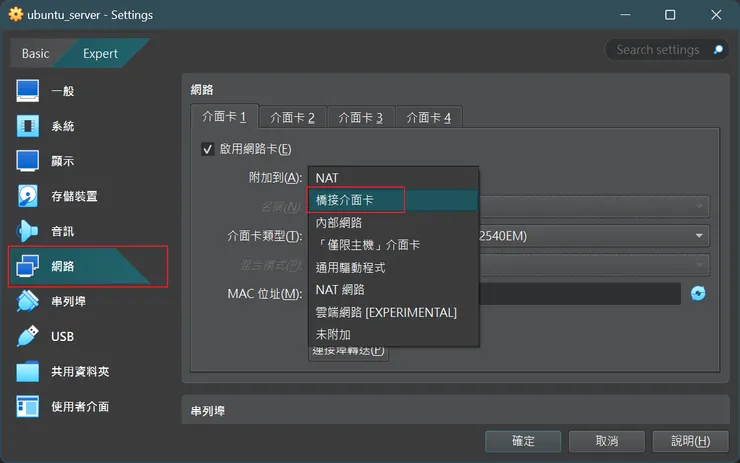Open the 音訊 (Audio) speaker icon
Viewport: 740px width, 463px height.
27,231
